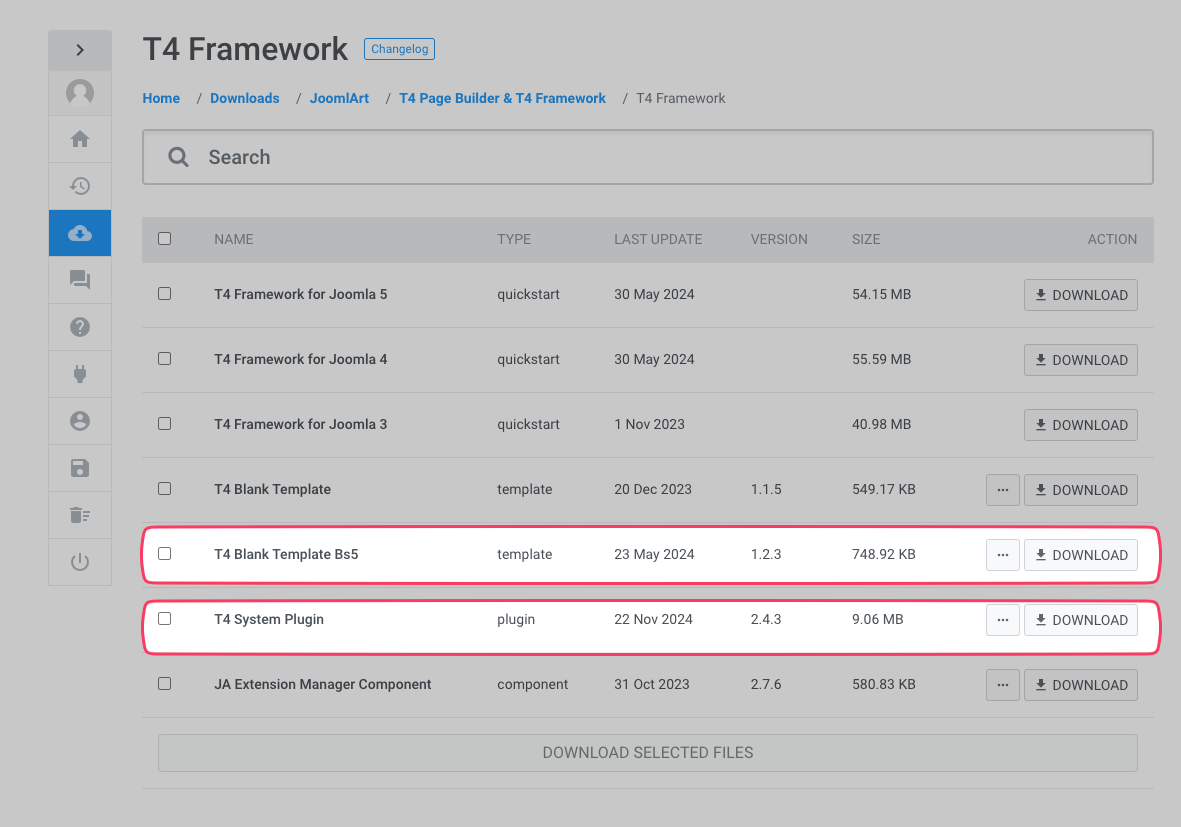Navigate to JoomlArt breadcrumb link

pos(339,98)
